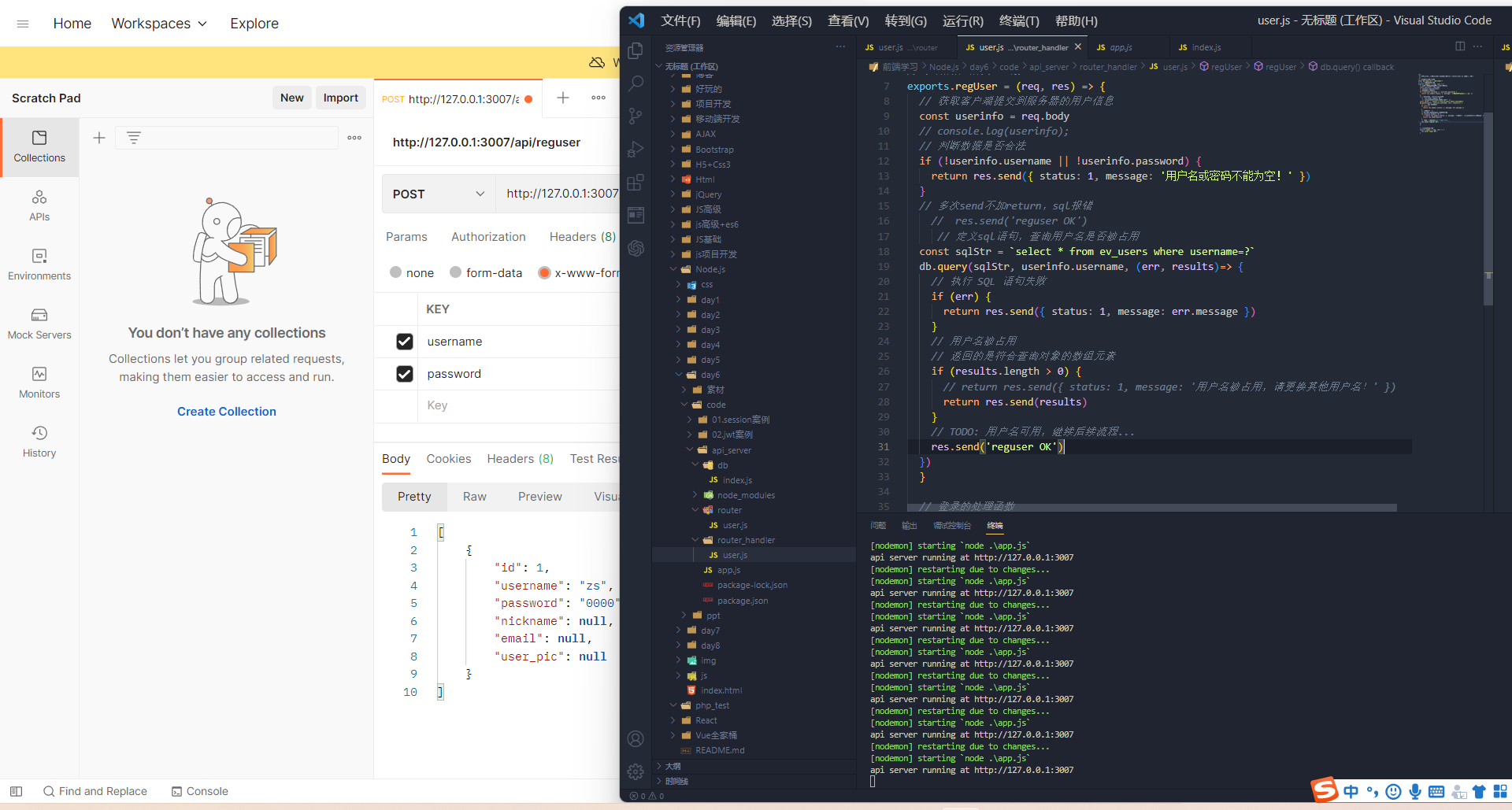
Task: Click the code minimap preview
Action: [1449, 102]
